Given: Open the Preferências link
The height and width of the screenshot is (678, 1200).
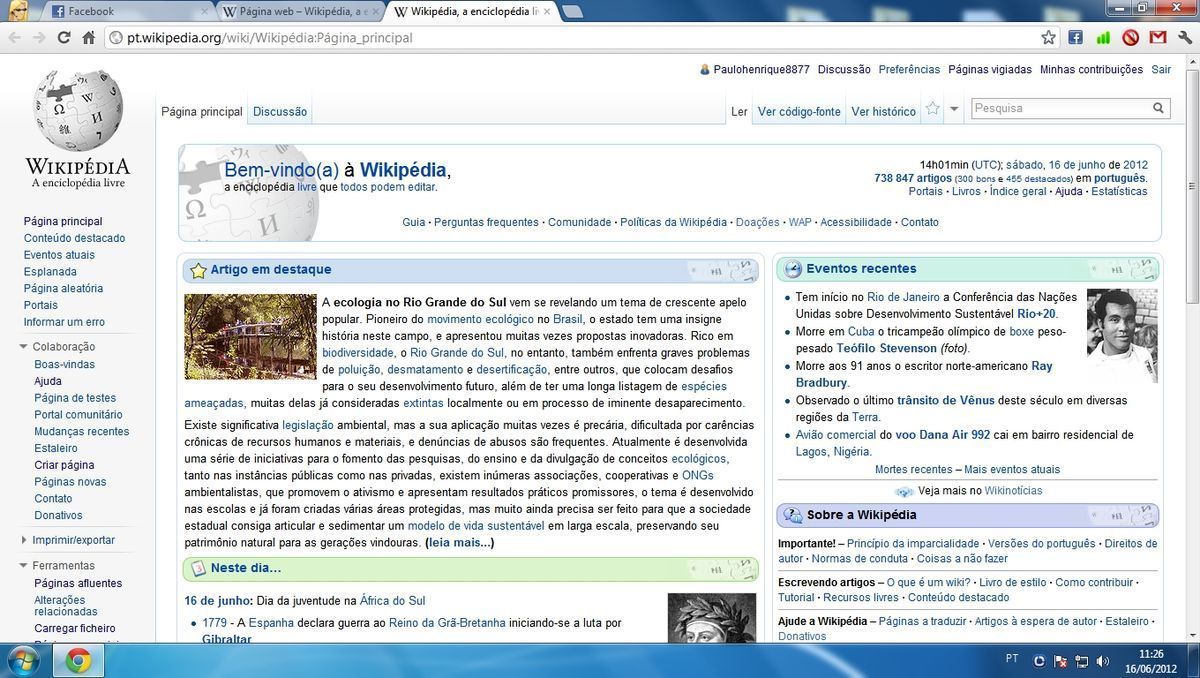Looking at the screenshot, I should pos(909,70).
